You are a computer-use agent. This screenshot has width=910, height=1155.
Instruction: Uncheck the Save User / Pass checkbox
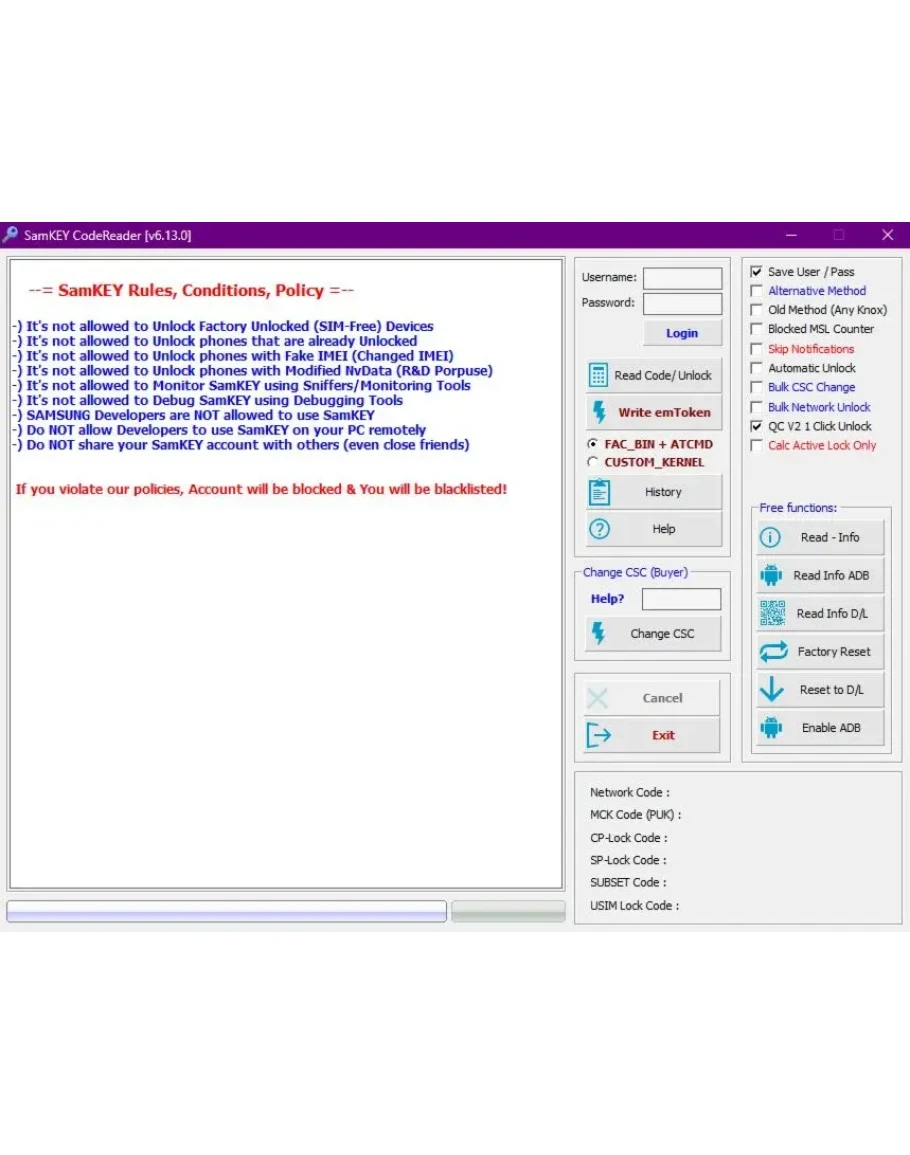coord(757,272)
